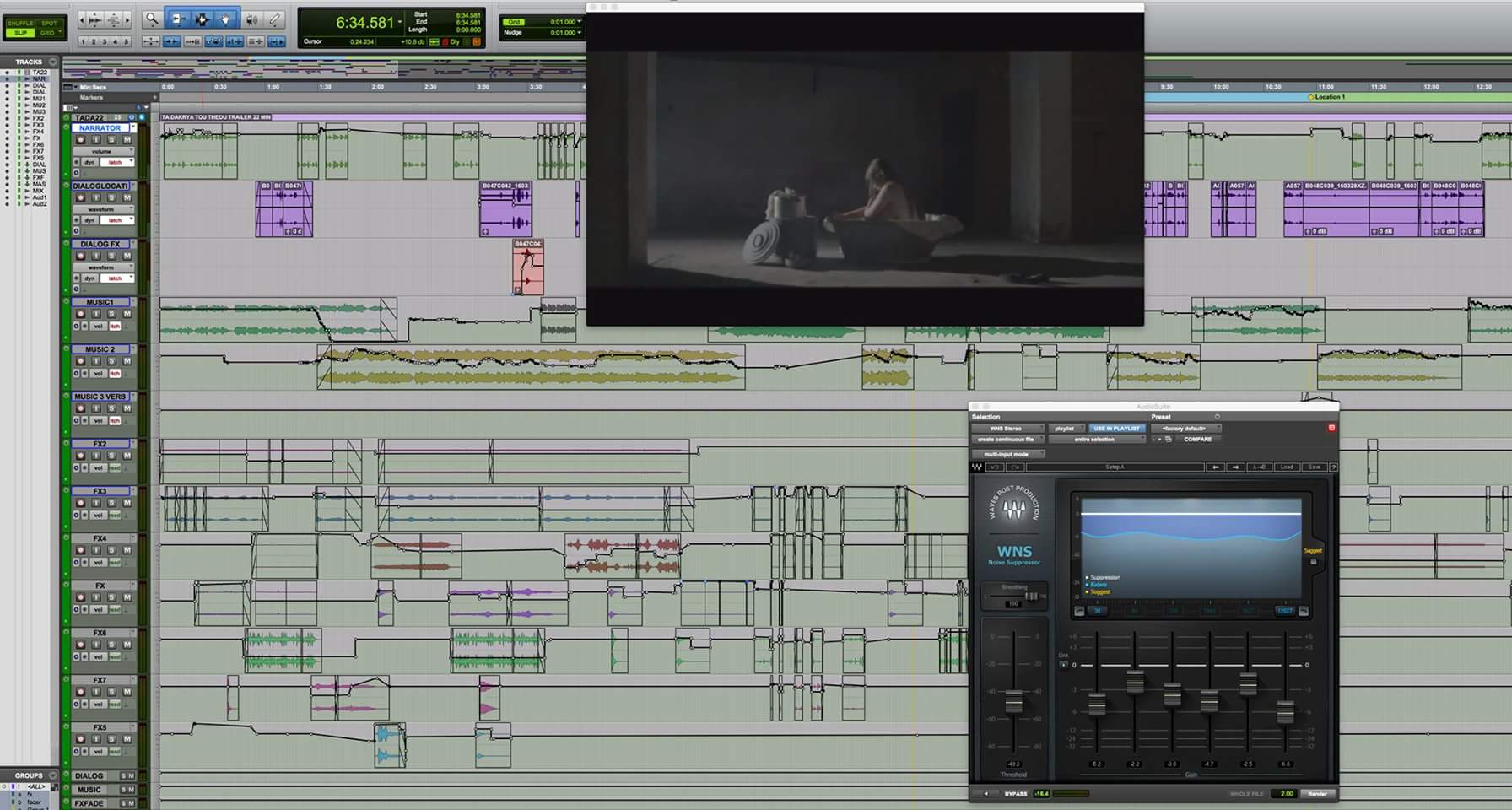The height and width of the screenshot is (810, 1512).
Task: Solo the MUSIC1 track
Action: [111, 314]
